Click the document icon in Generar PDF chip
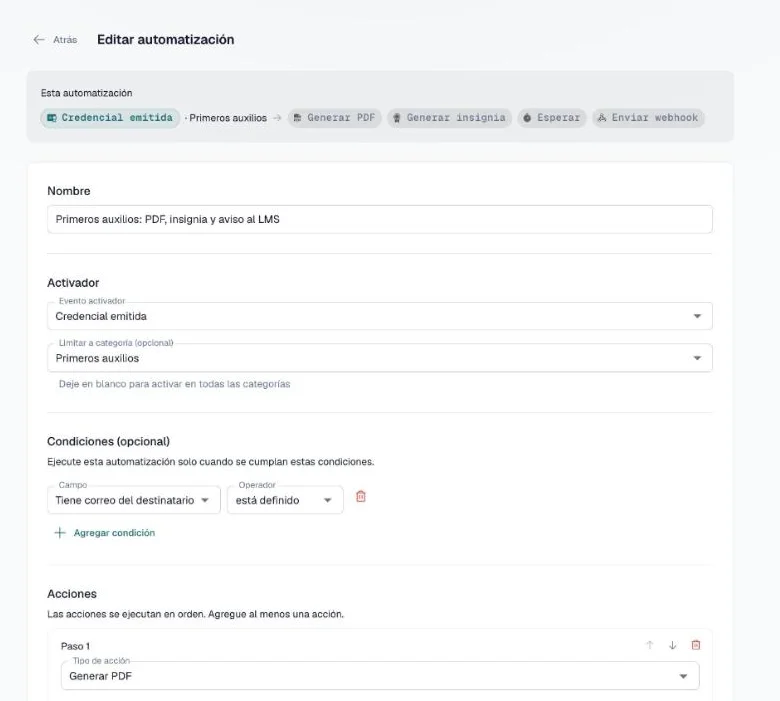The image size is (780, 701). (x=297, y=118)
